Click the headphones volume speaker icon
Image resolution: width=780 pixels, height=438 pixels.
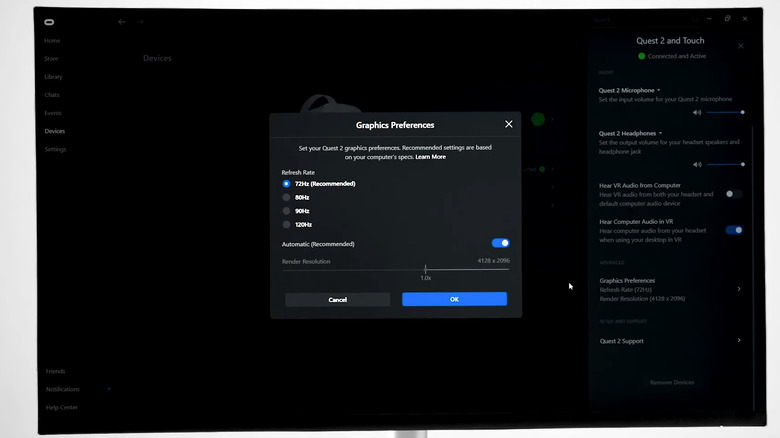point(697,164)
